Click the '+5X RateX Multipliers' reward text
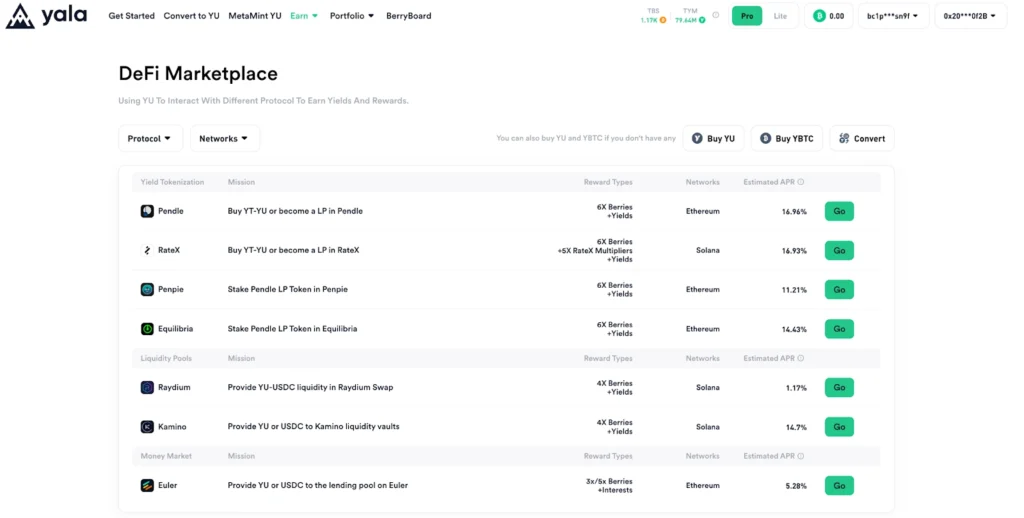Screen dimensions: 1024x518 click(595, 251)
